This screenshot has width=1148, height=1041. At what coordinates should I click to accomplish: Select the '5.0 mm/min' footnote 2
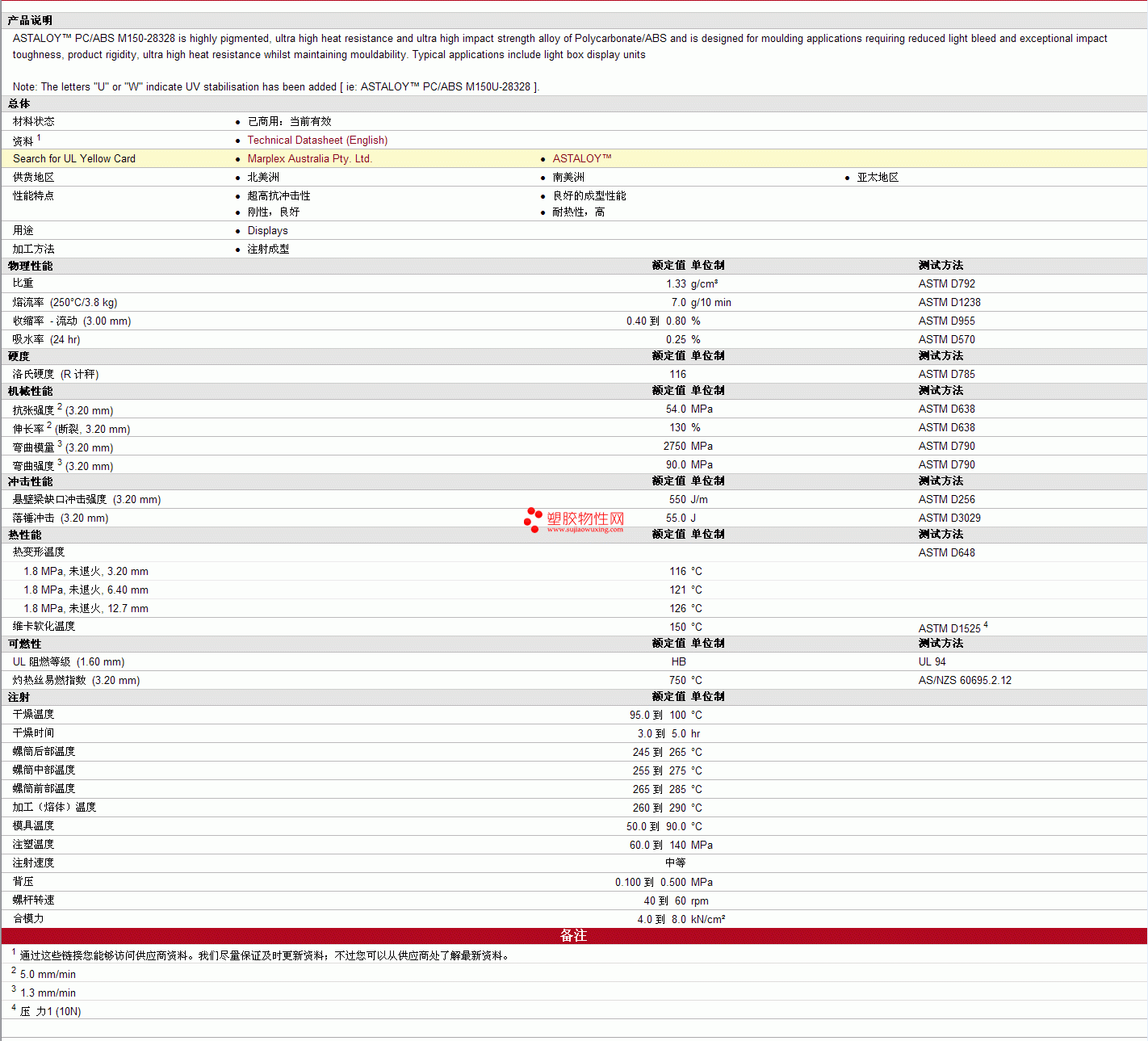(48, 975)
